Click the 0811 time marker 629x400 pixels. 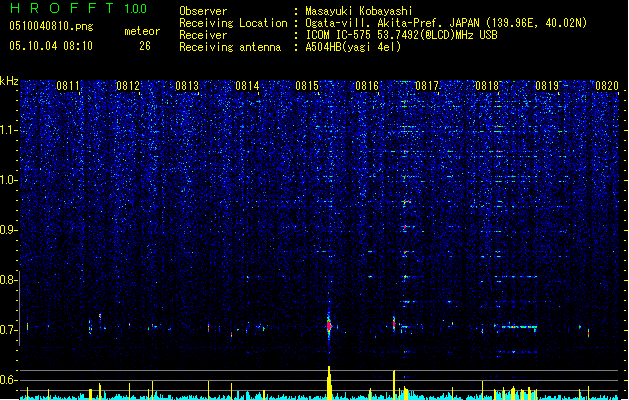[x=68, y=86]
